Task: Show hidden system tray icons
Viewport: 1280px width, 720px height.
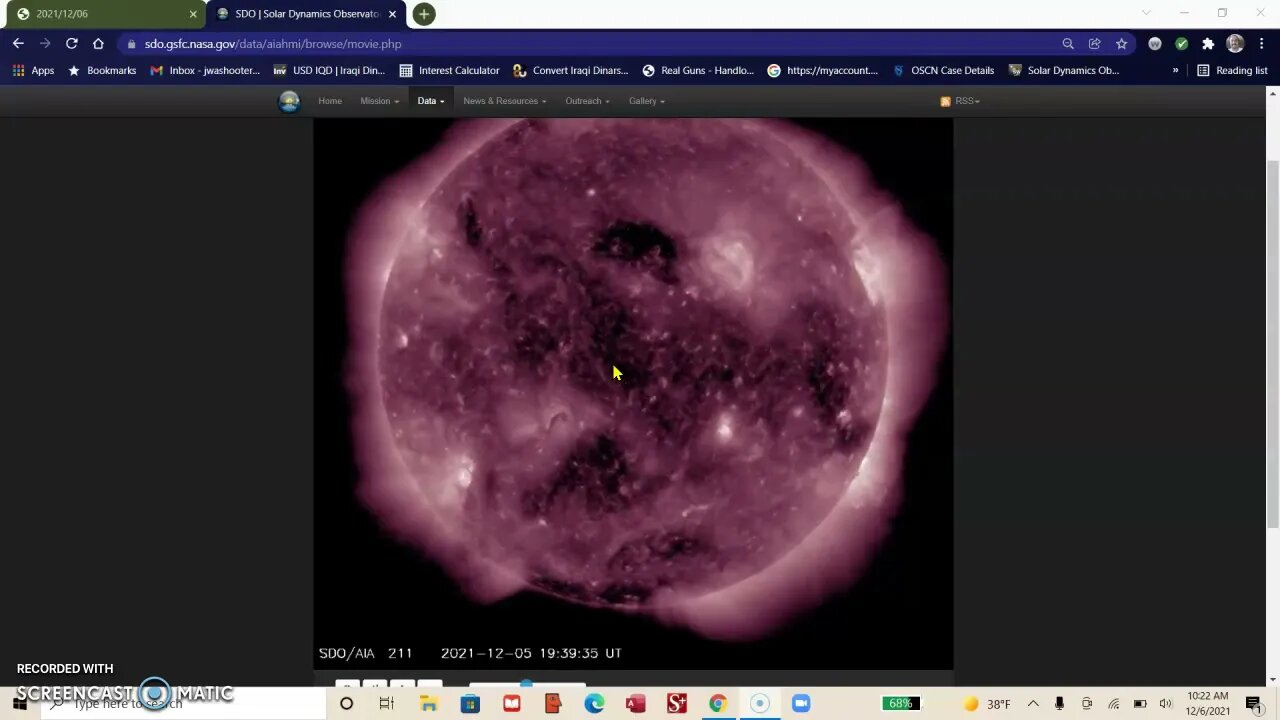Action: [x=1033, y=704]
